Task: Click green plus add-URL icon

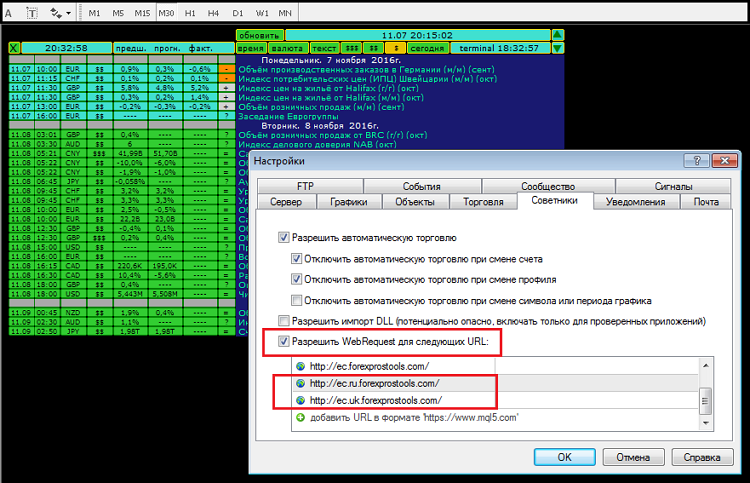Action: point(300,417)
